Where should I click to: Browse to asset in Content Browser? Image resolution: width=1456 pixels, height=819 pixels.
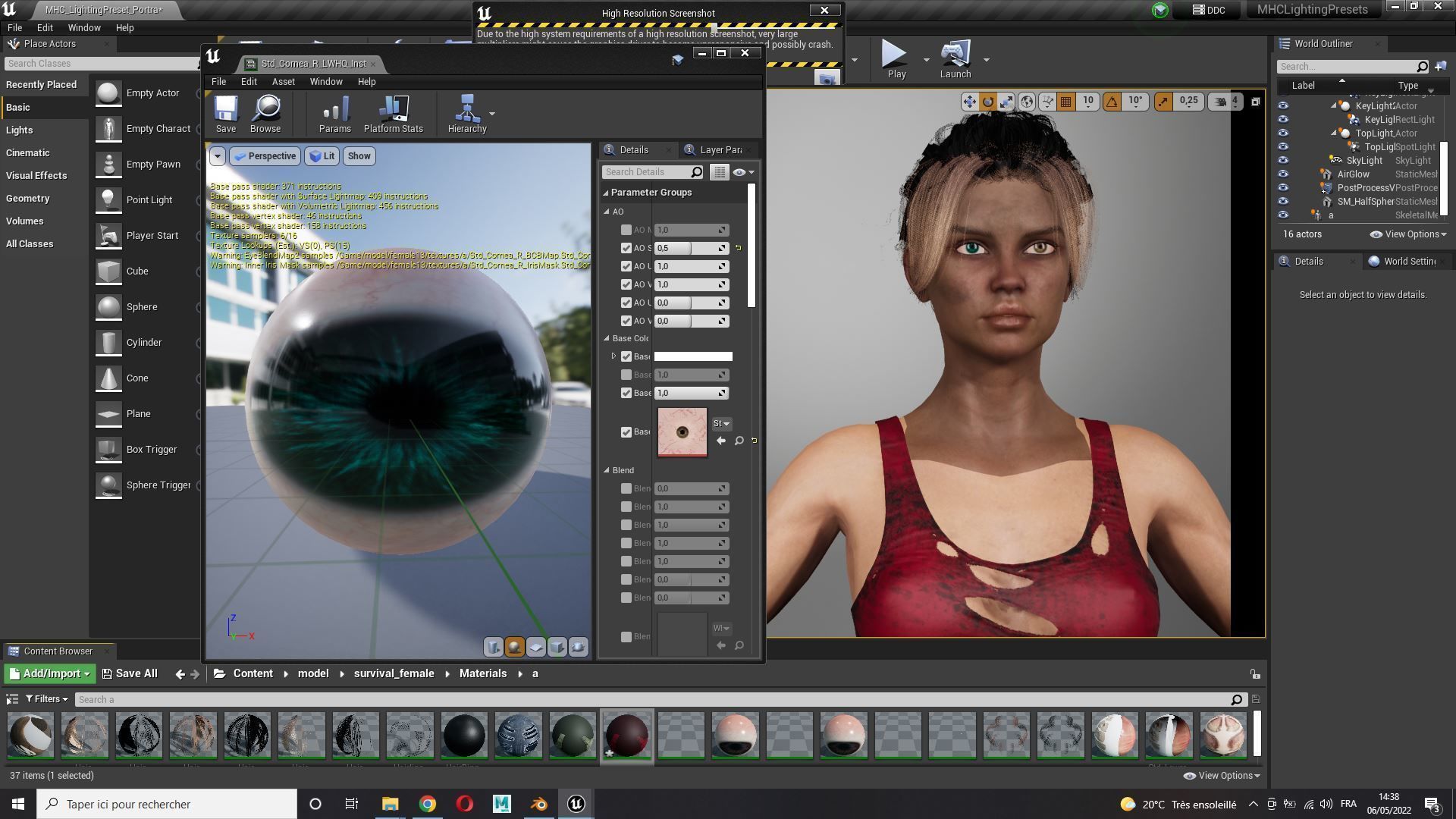265,114
